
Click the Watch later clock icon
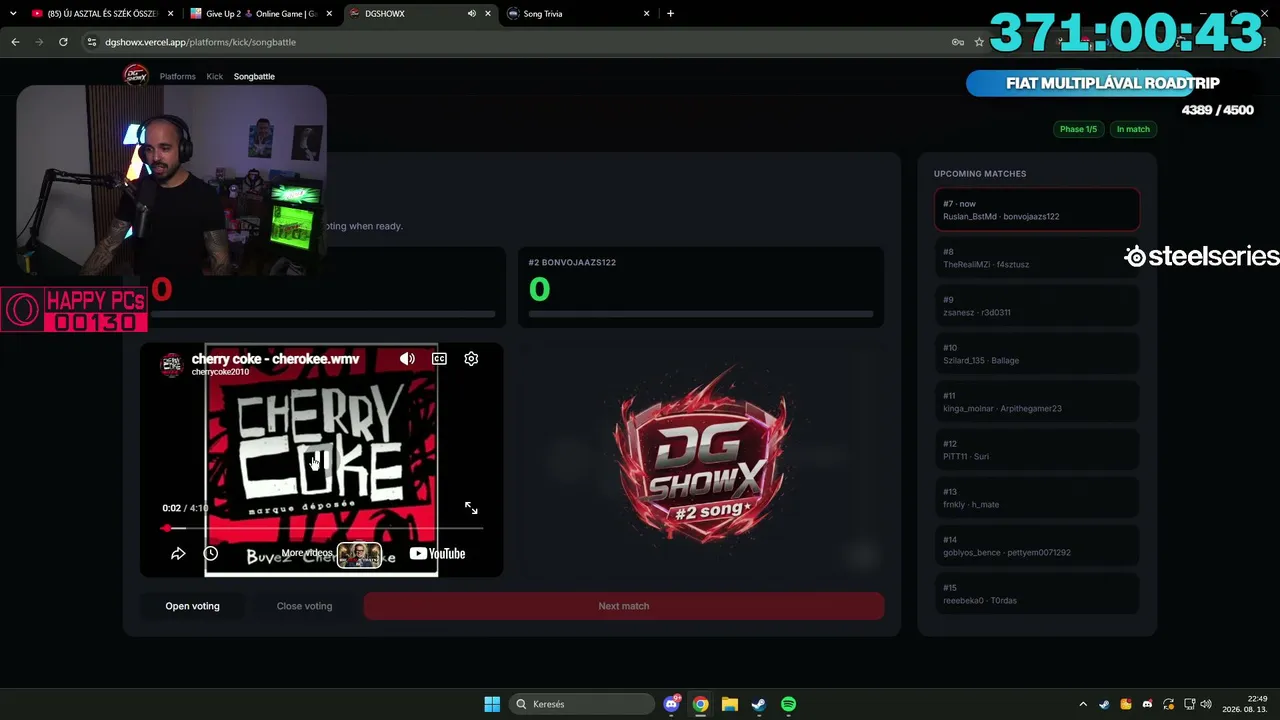click(x=211, y=553)
